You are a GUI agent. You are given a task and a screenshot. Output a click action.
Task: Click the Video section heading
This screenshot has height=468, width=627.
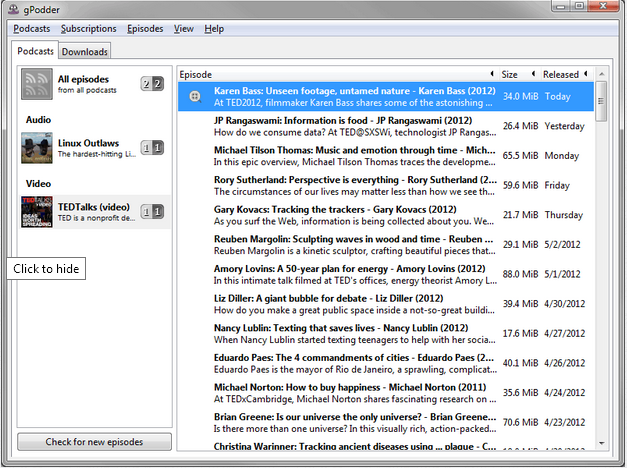pos(38,184)
